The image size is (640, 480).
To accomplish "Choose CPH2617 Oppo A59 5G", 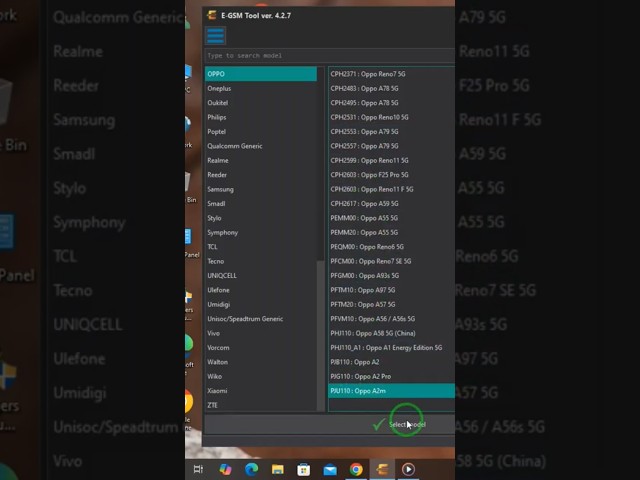I will [391, 203].
